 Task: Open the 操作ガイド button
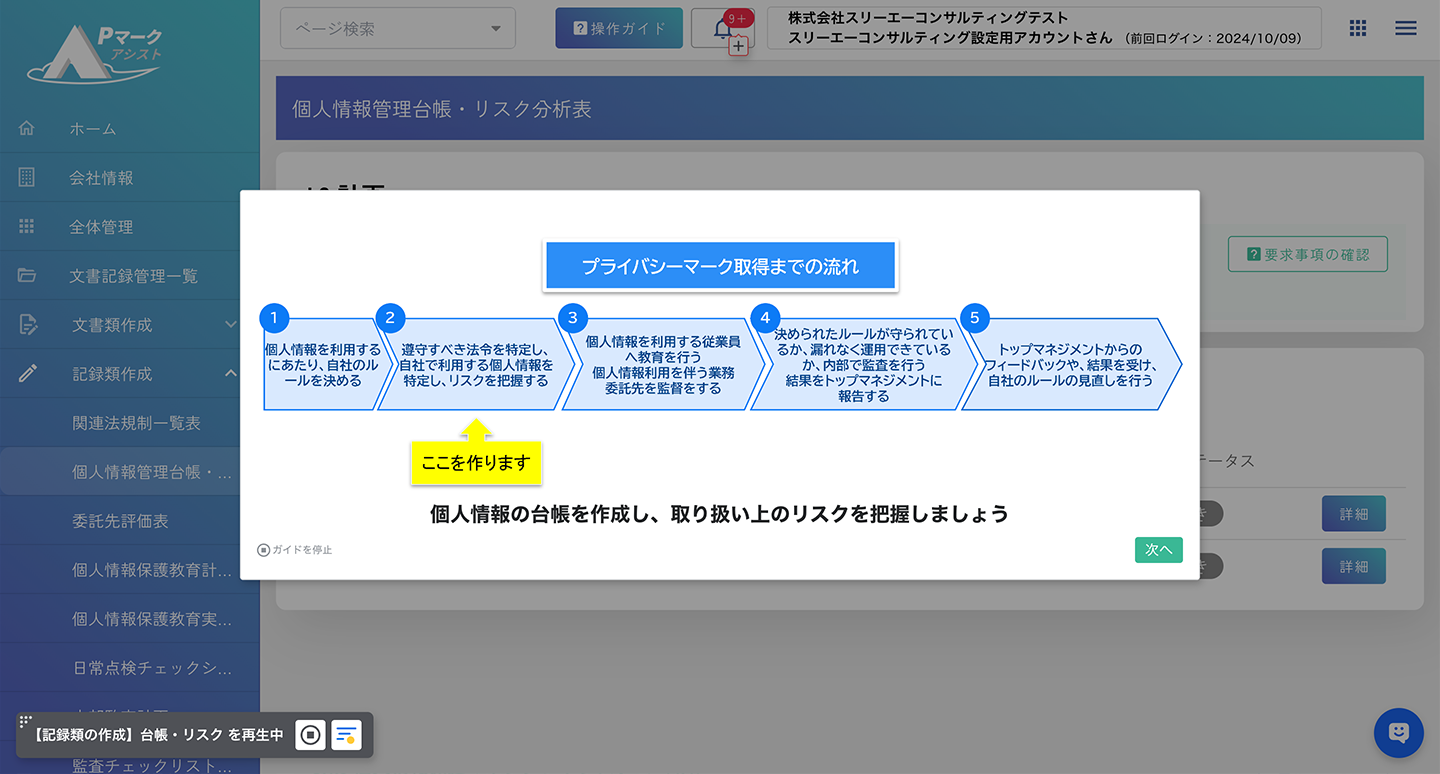point(619,29)
